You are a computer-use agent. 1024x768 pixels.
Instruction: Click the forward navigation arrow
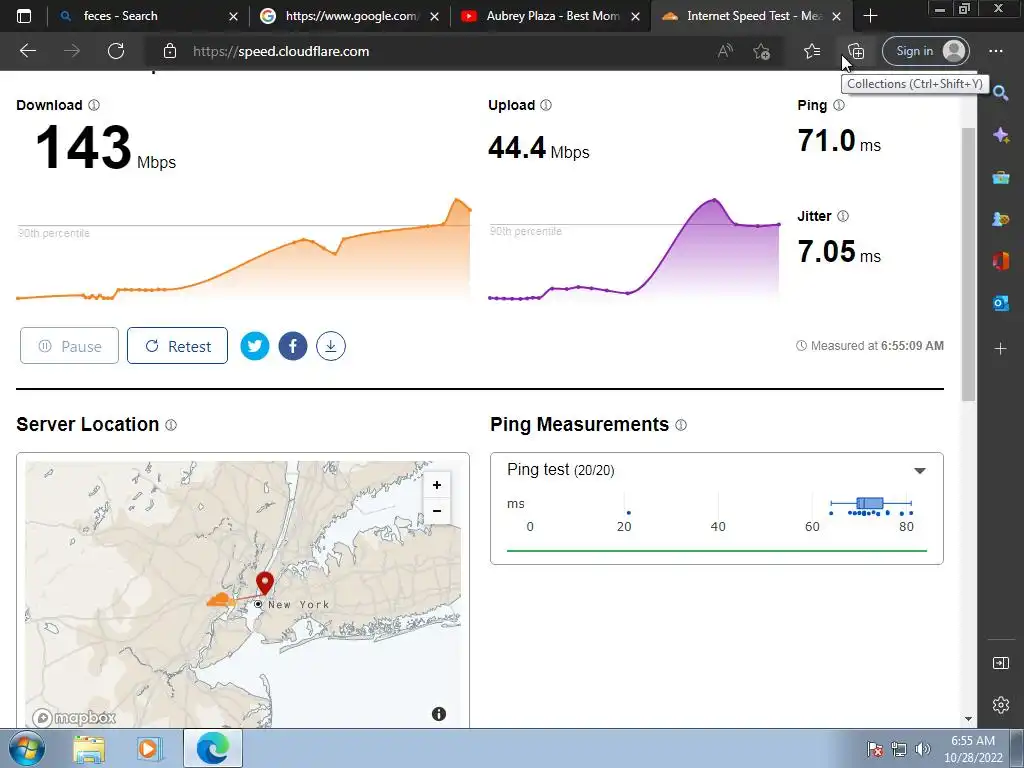coord(72,51)
